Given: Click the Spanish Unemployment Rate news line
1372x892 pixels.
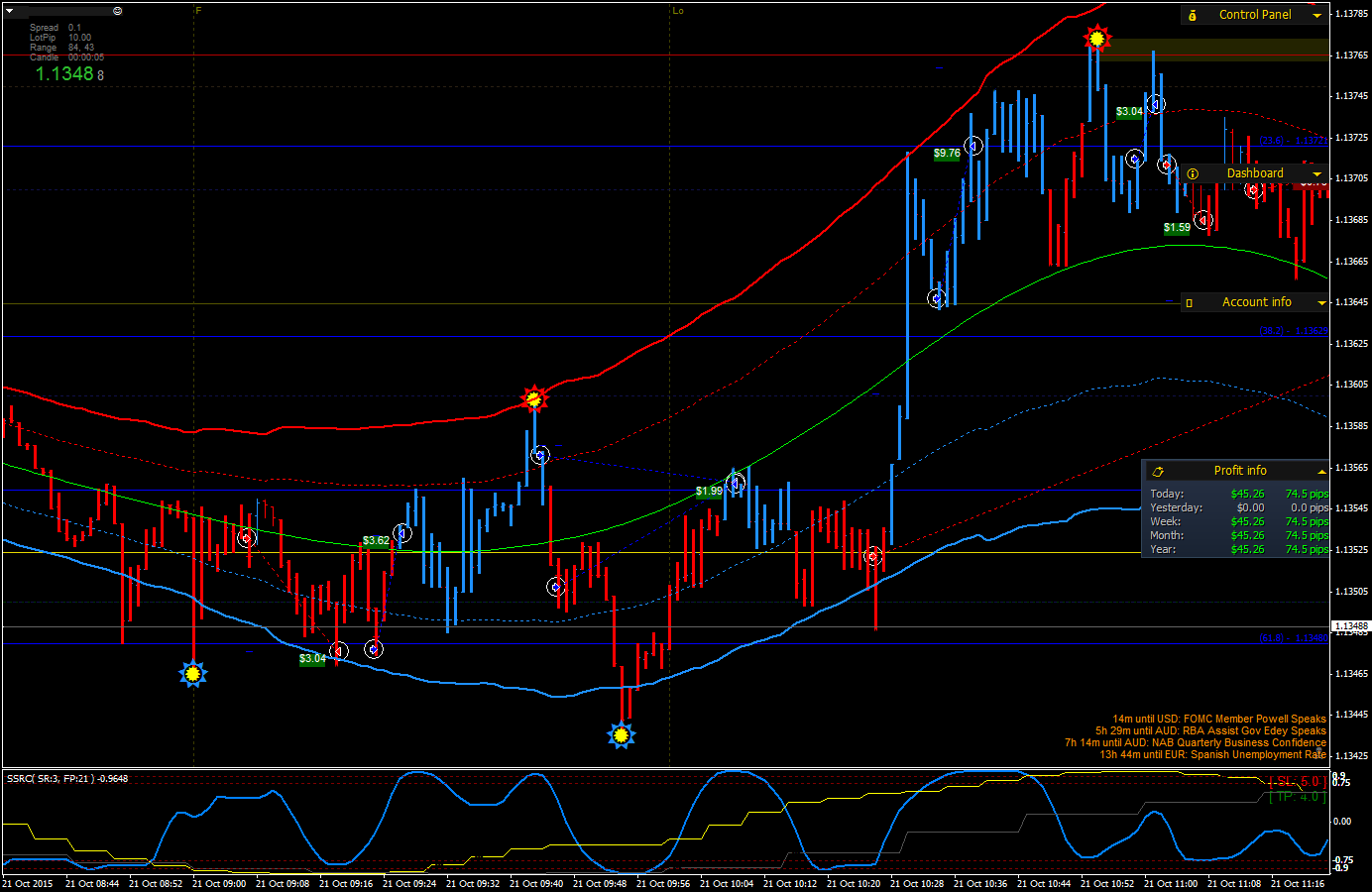Looking at the screenshot, I should (x=1212, y=755).
